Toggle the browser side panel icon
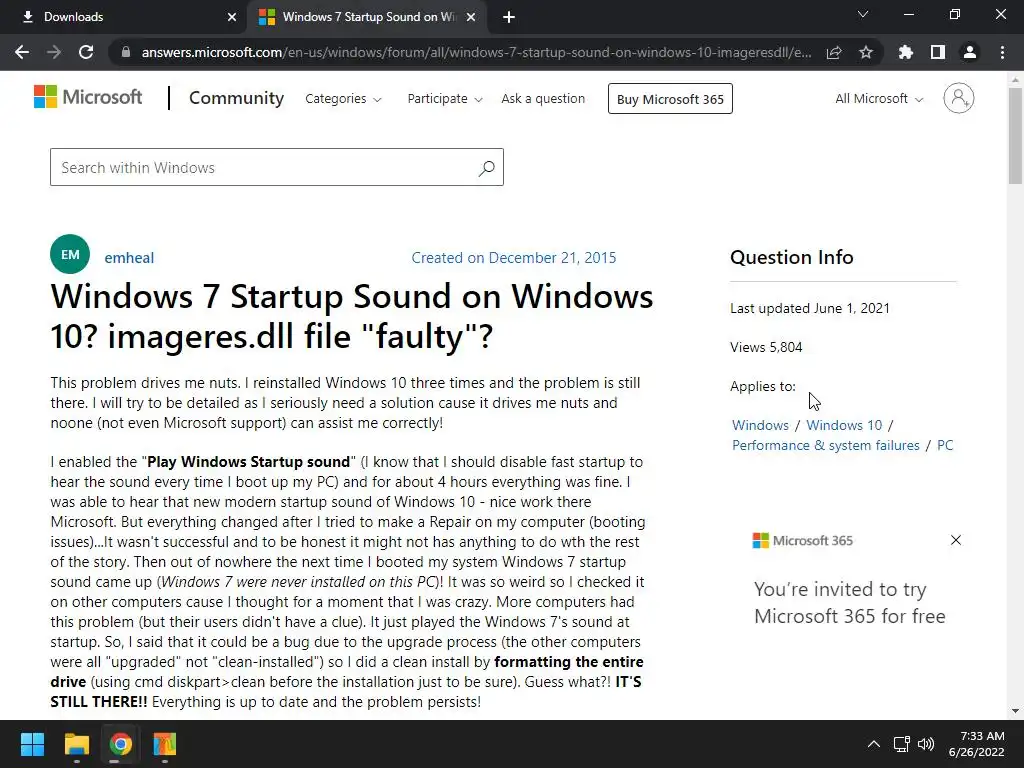 (x=938, y=52)
